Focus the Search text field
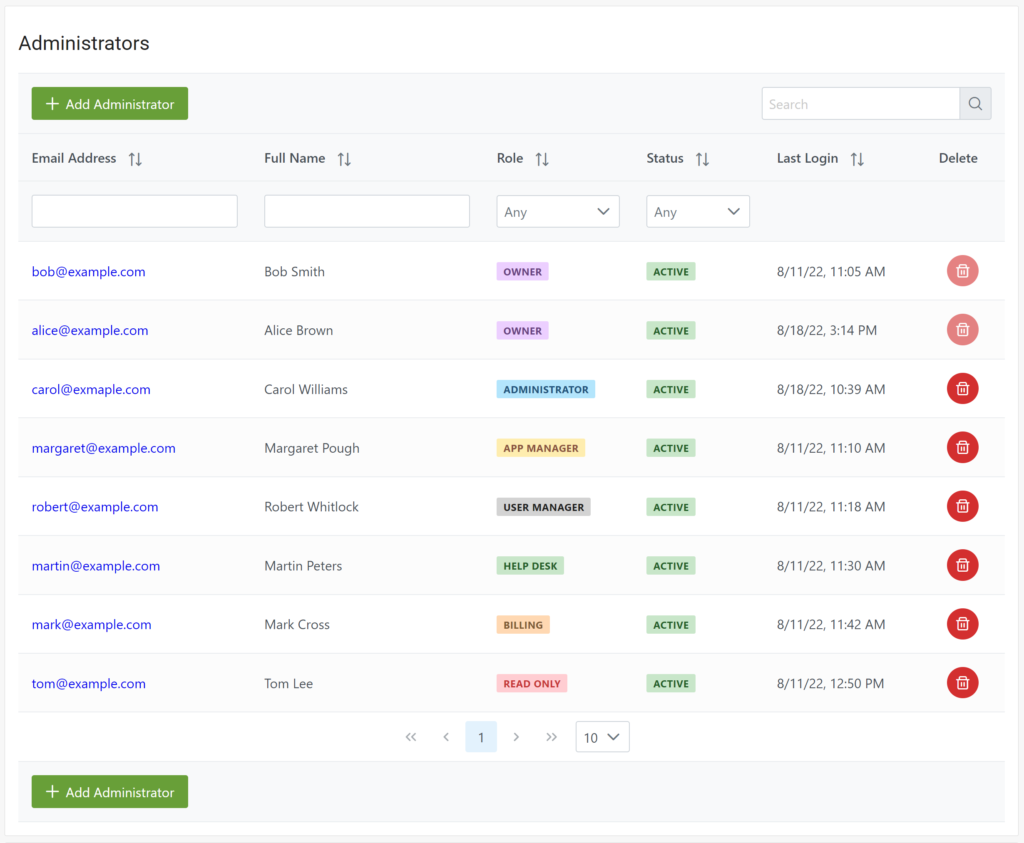Image resolution: width=1024 pixels, height=843 pixels. [860, 104]
